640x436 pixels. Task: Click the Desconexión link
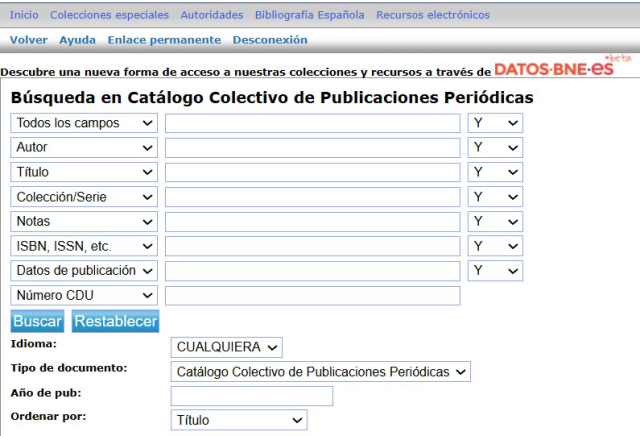(x=270, y=40)
